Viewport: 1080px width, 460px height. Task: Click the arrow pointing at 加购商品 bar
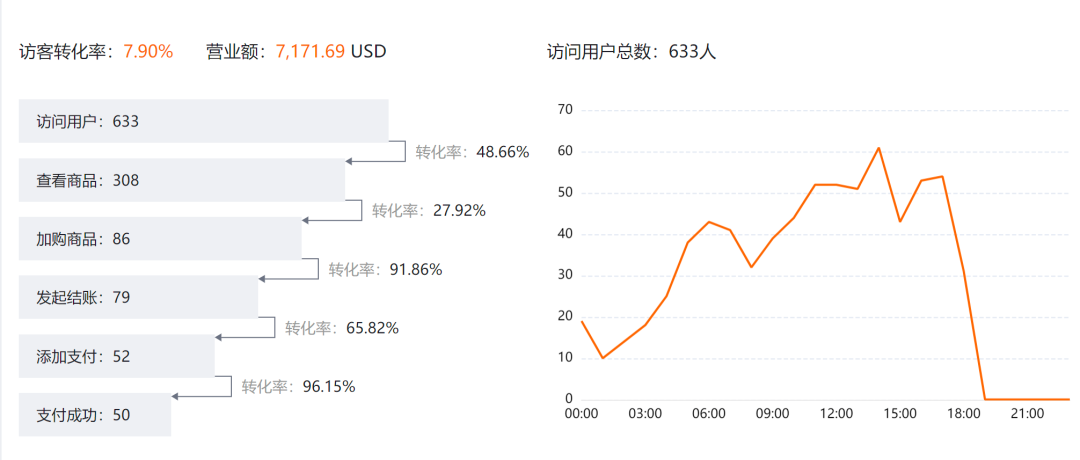coord(306,220)
